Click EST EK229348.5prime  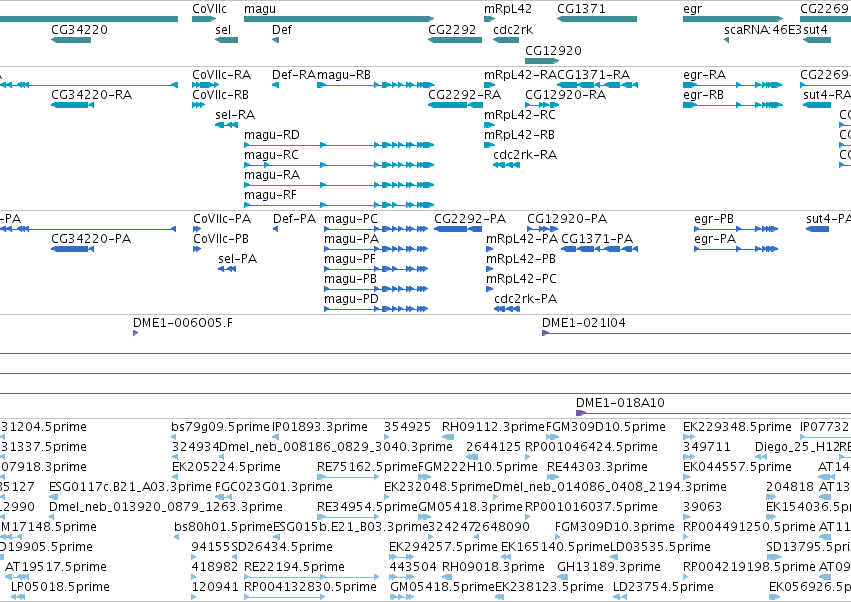738,427
